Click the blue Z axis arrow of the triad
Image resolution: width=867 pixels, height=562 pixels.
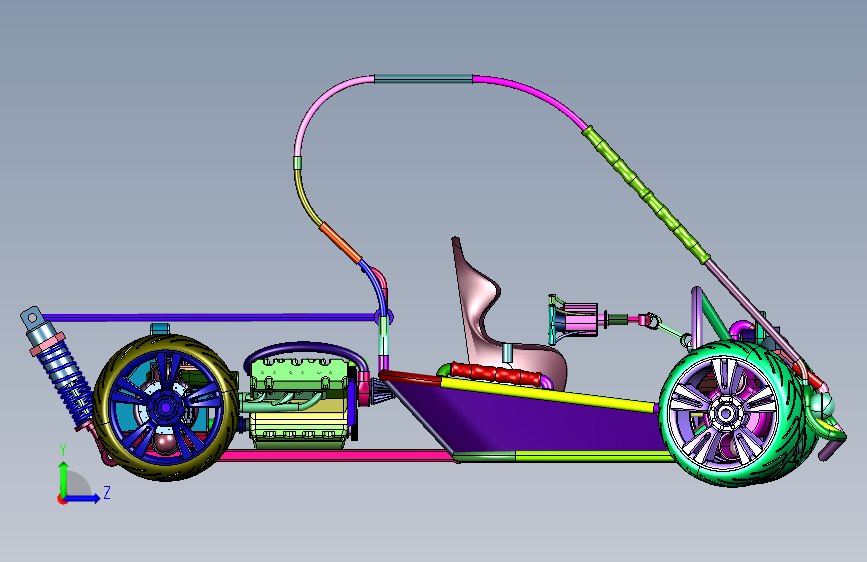click(x=83, y=498)
